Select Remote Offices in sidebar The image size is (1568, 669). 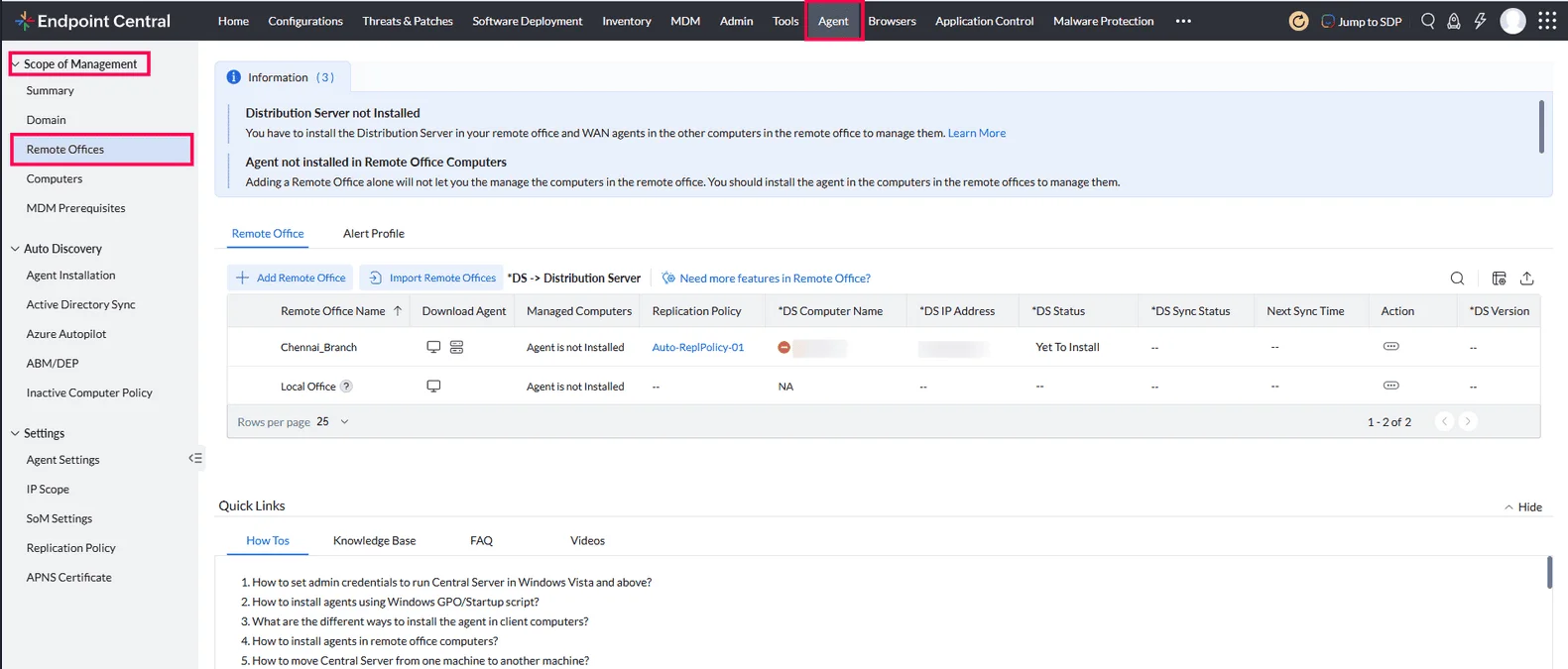[102, 150]
